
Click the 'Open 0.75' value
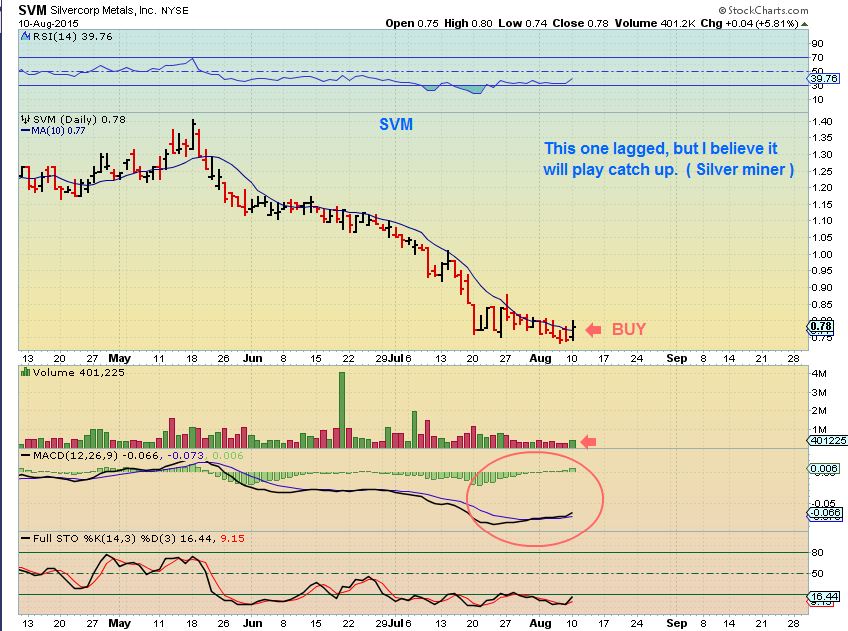click(x=412, y=24)
